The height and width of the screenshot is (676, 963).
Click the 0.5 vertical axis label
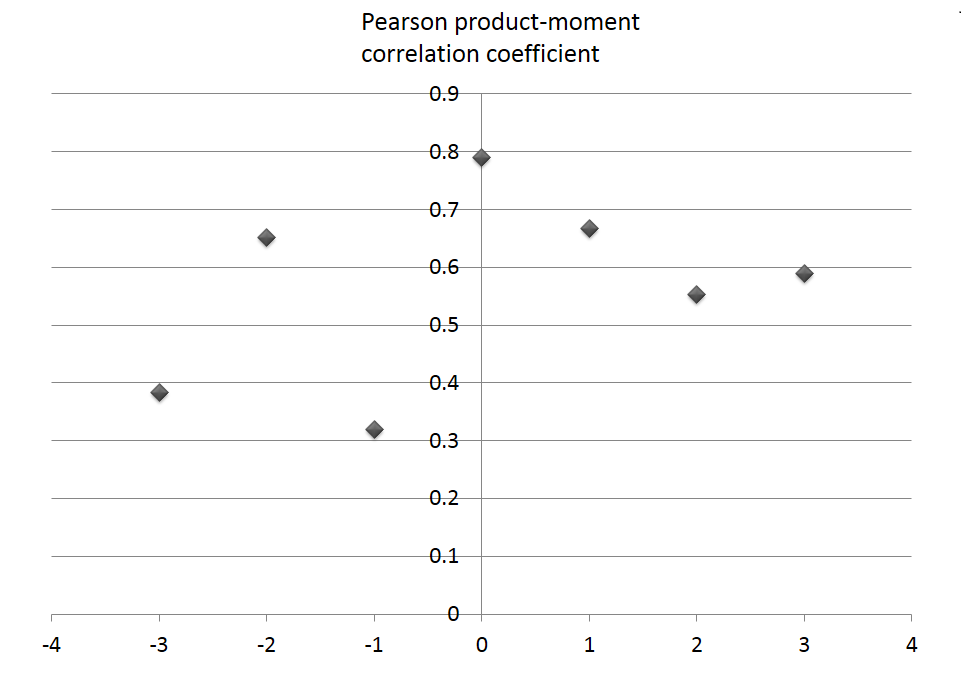tap(444, 325)
